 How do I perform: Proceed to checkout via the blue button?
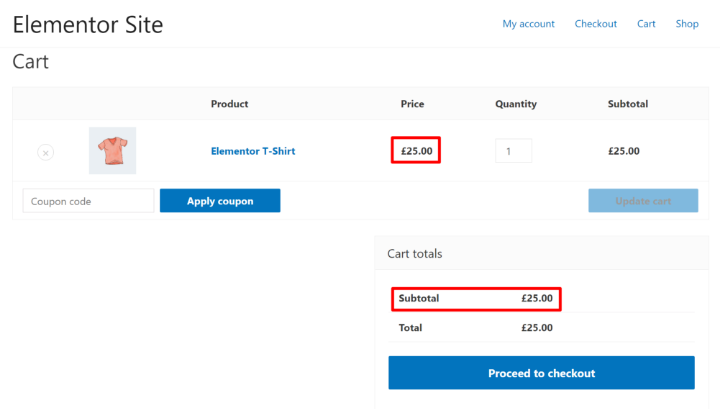541,373
